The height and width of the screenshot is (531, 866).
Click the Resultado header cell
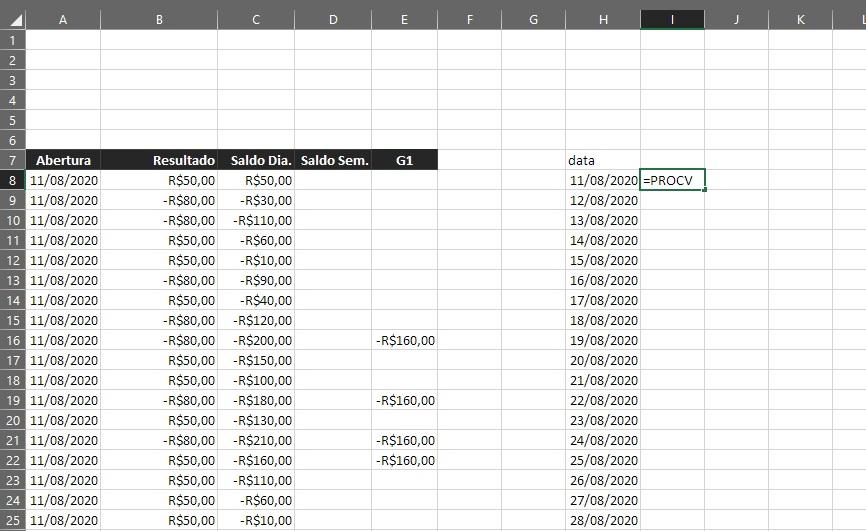click(159, 160)
